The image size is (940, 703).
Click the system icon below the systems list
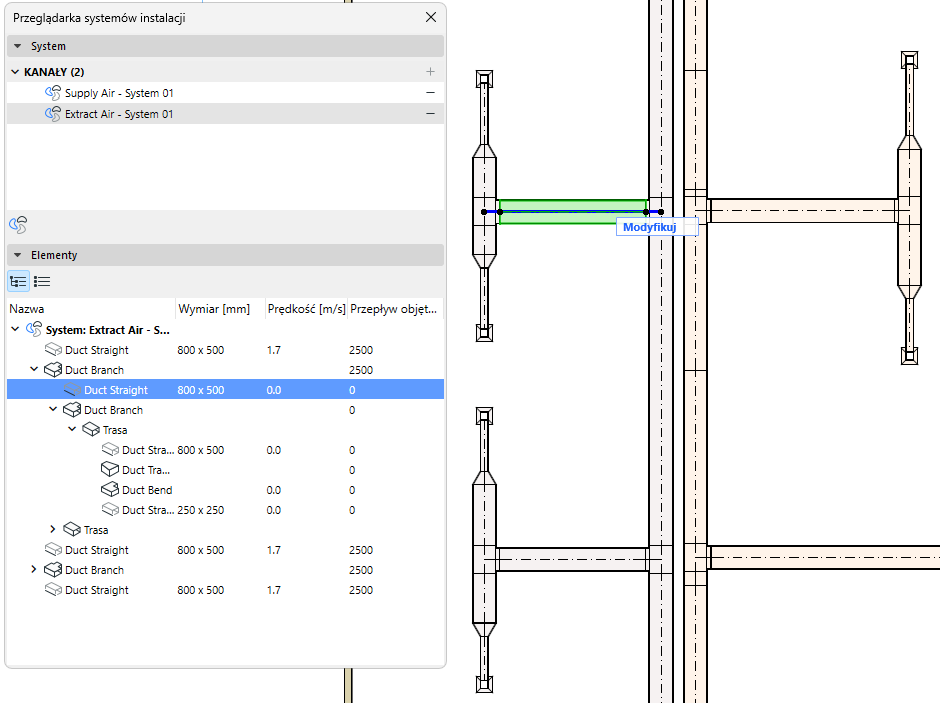pyautogui.click(x=18, y=225)
